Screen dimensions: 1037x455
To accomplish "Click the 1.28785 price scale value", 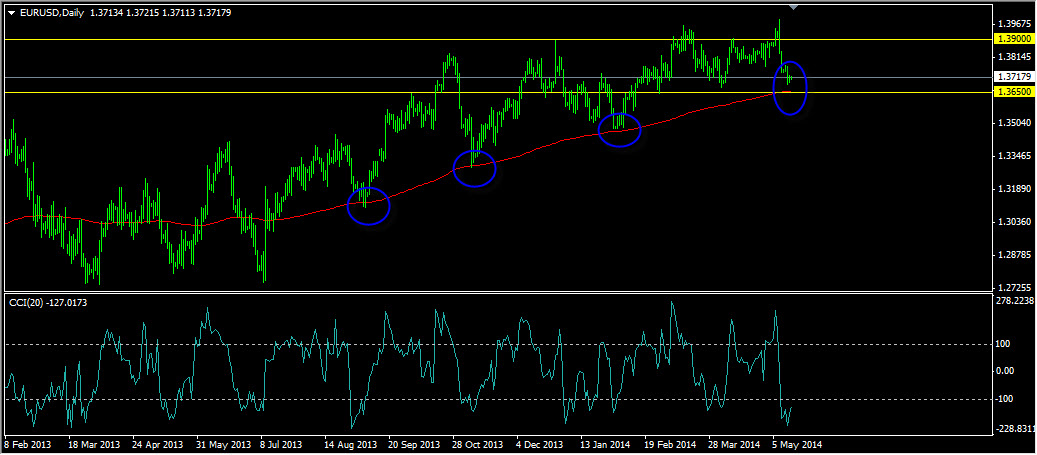I will 1016,255.
